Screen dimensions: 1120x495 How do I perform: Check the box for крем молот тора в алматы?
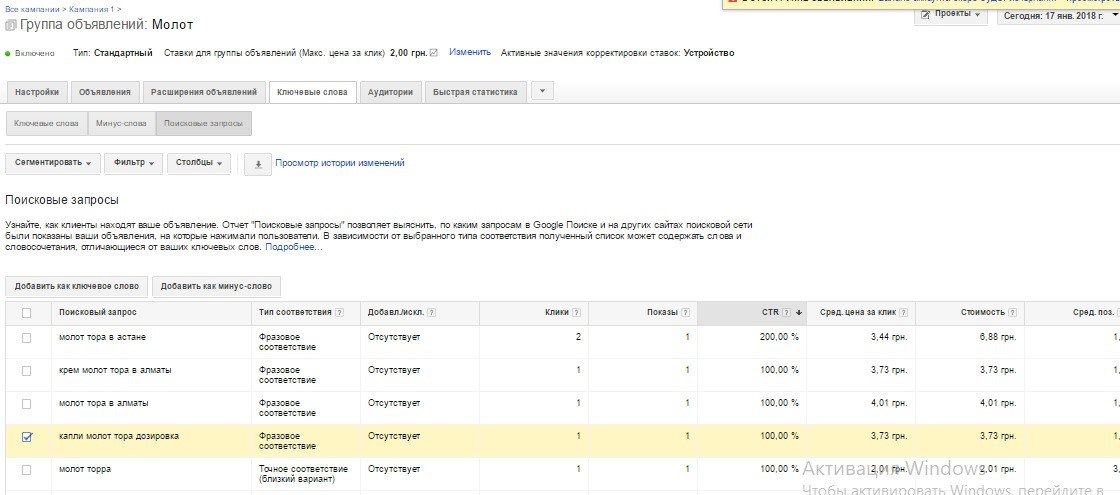(26, 371)
